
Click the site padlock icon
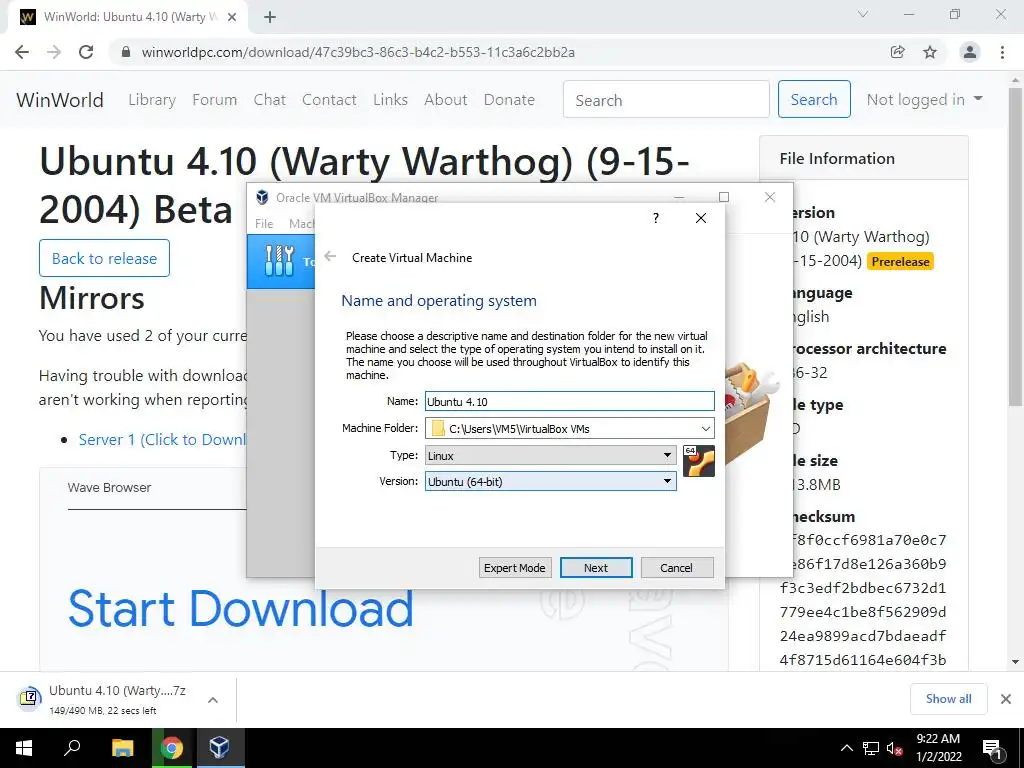[x=126, y=52]
